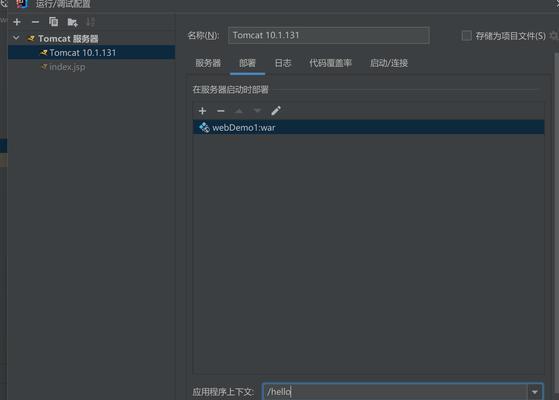
Task: Open the 代码覆盖率 tab
Action: pos(330,63)
